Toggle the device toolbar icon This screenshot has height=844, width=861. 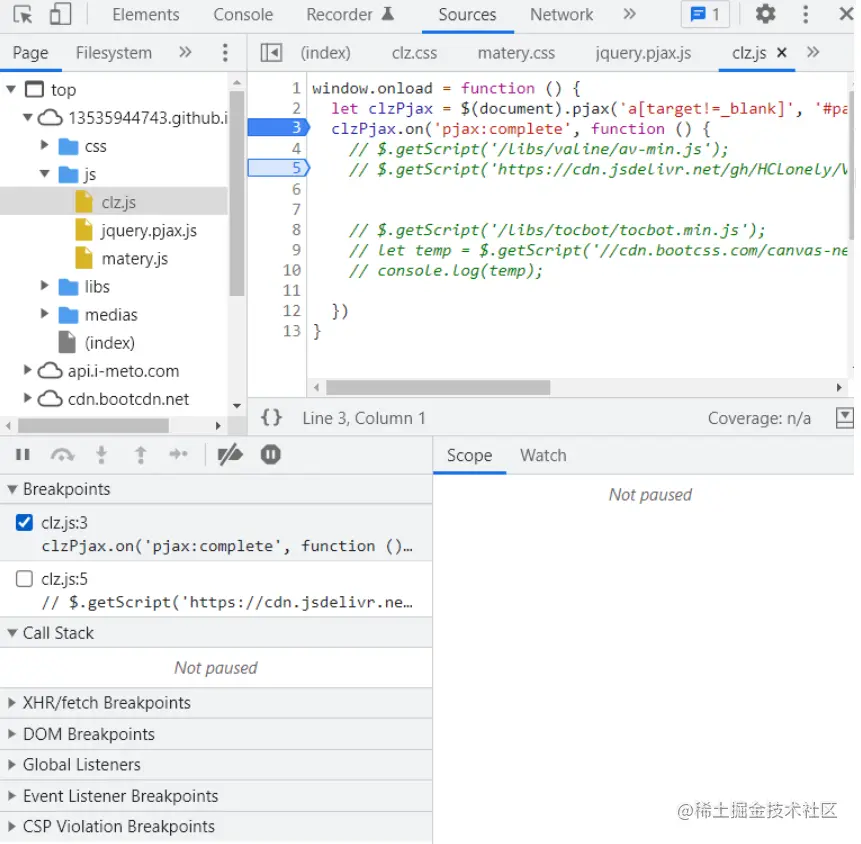(60, 14)
